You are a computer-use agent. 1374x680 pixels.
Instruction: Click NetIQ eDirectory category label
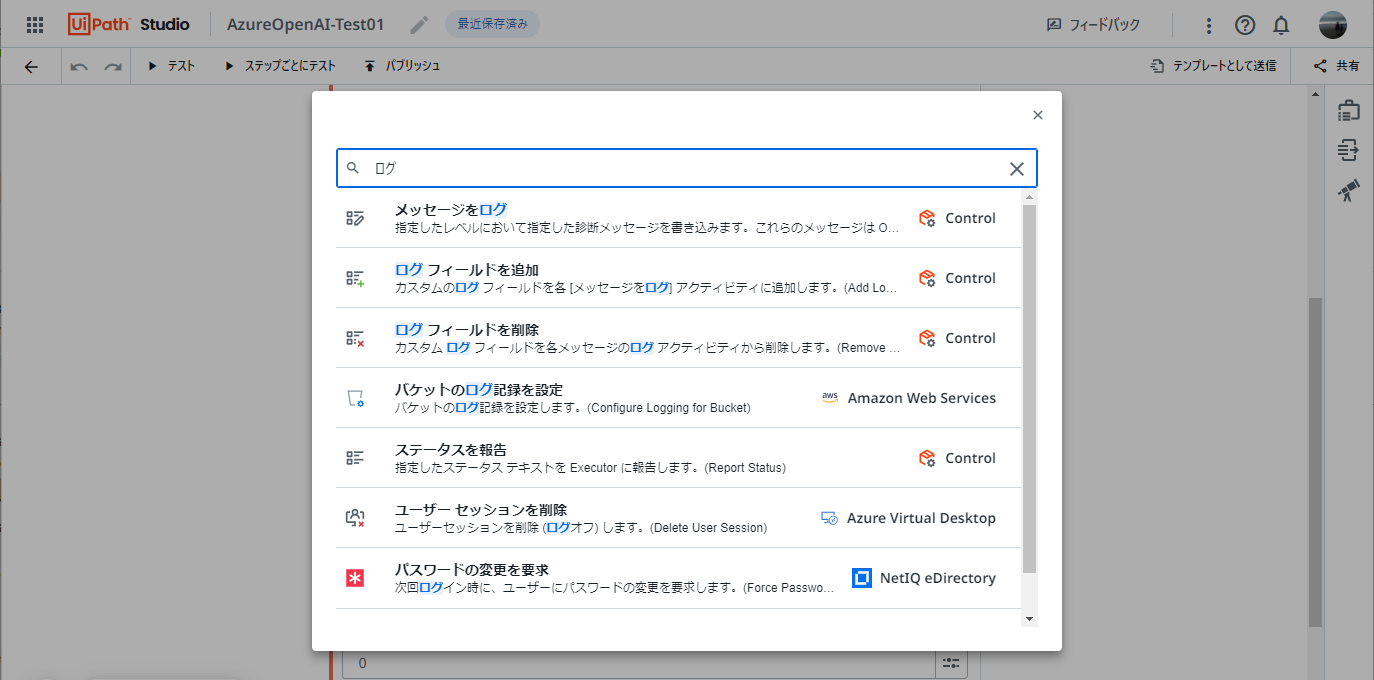pos(937,578)
